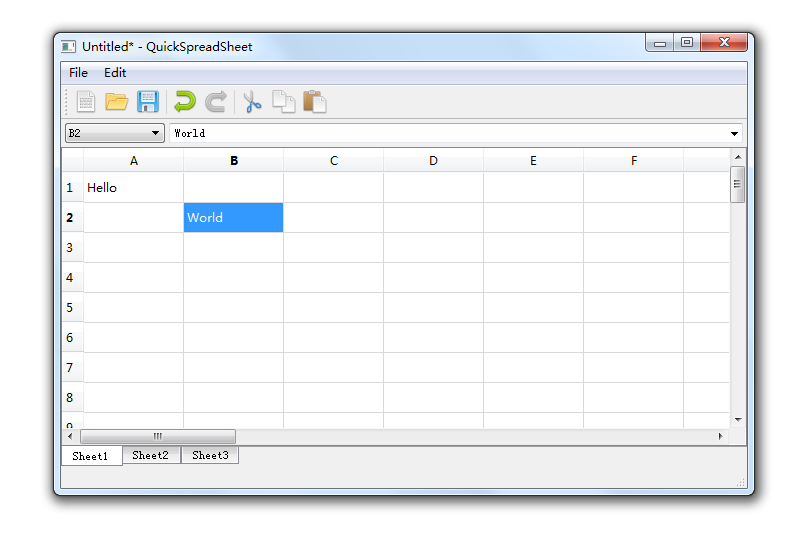The width and height of the screenshot is (806, 533).
Task: Minimize the QuickSpreadSheet window
Action: coord(660,43)
